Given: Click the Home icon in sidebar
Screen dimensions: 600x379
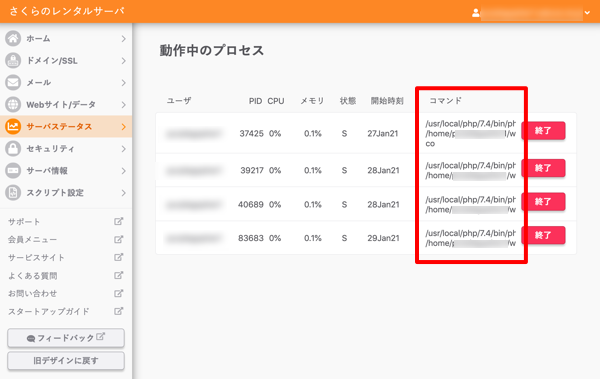Looking at the screenshot, I should coord(13,38).
